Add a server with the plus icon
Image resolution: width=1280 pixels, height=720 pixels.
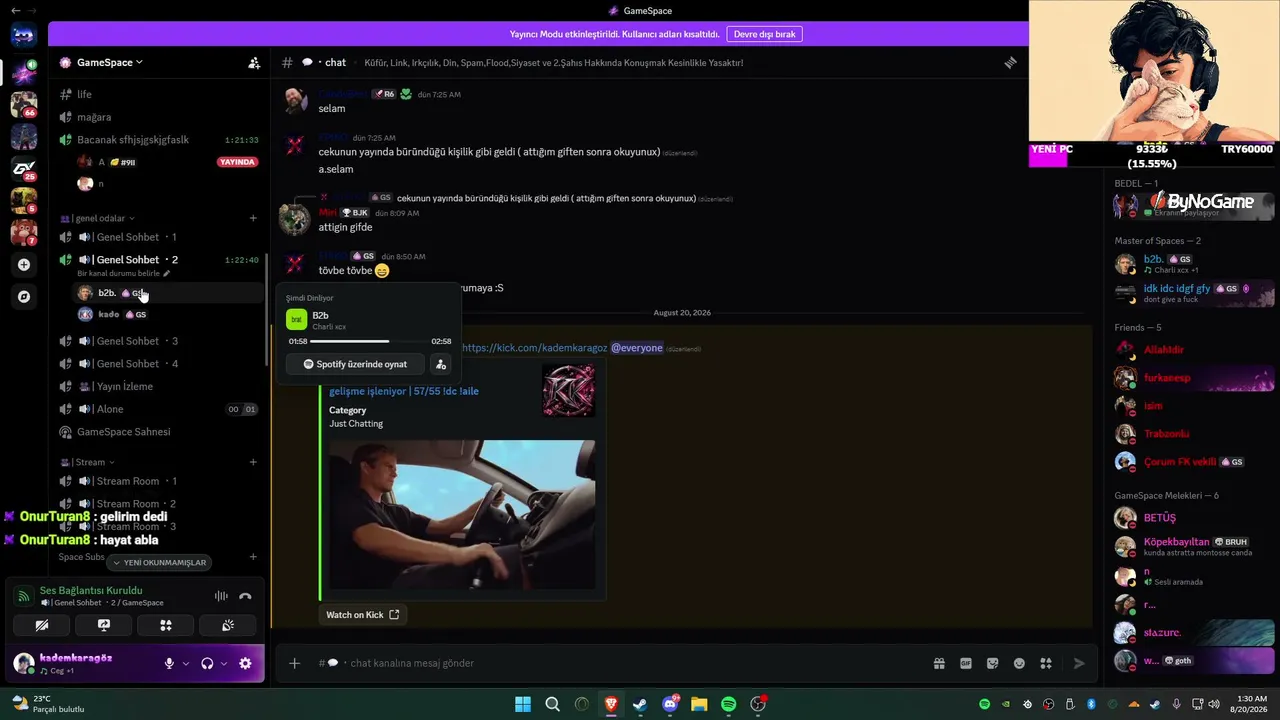(24, 265)
